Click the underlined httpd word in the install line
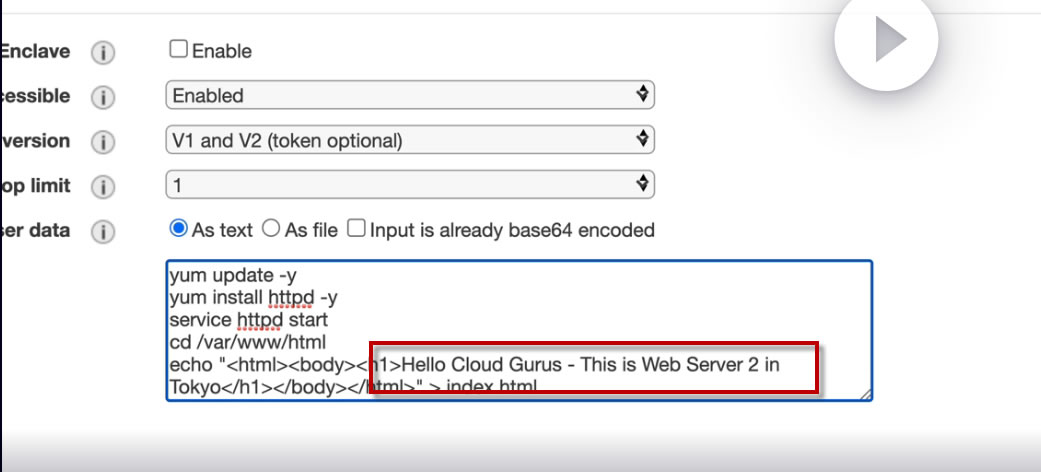 (290, 297)
